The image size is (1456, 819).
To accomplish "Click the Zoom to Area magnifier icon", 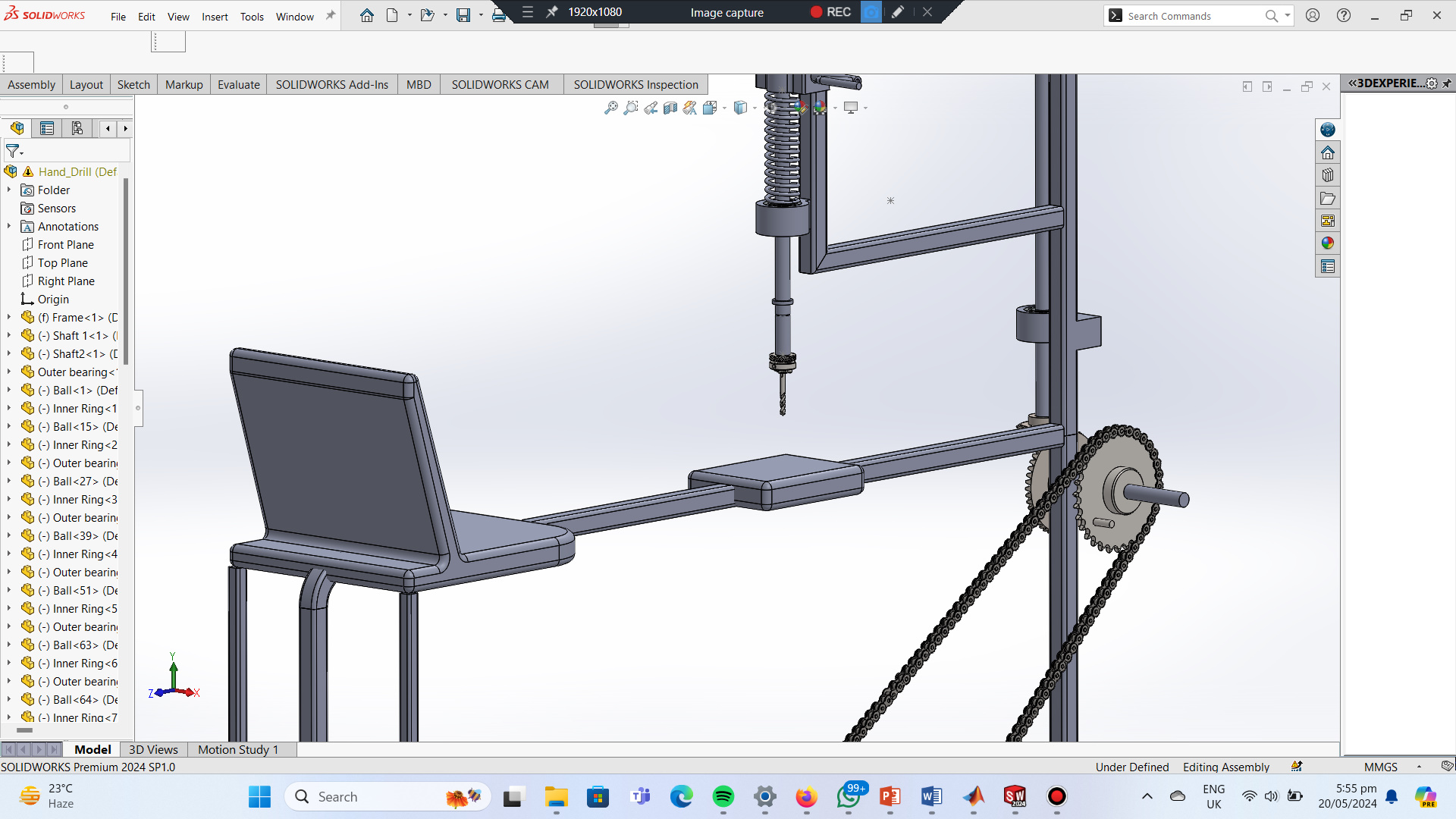I will (x=630, y=108).
